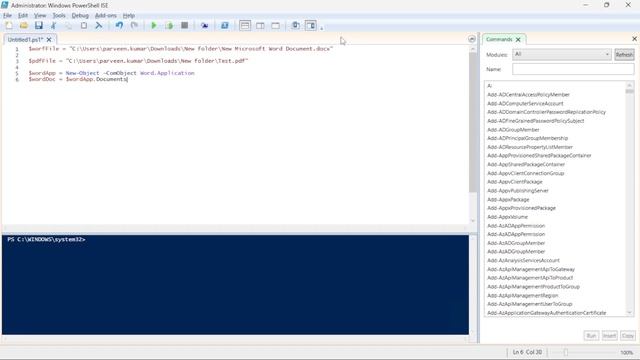This screenshot has width=640, height=360.
Task: Click the Insert button
Action: (609, 336)
